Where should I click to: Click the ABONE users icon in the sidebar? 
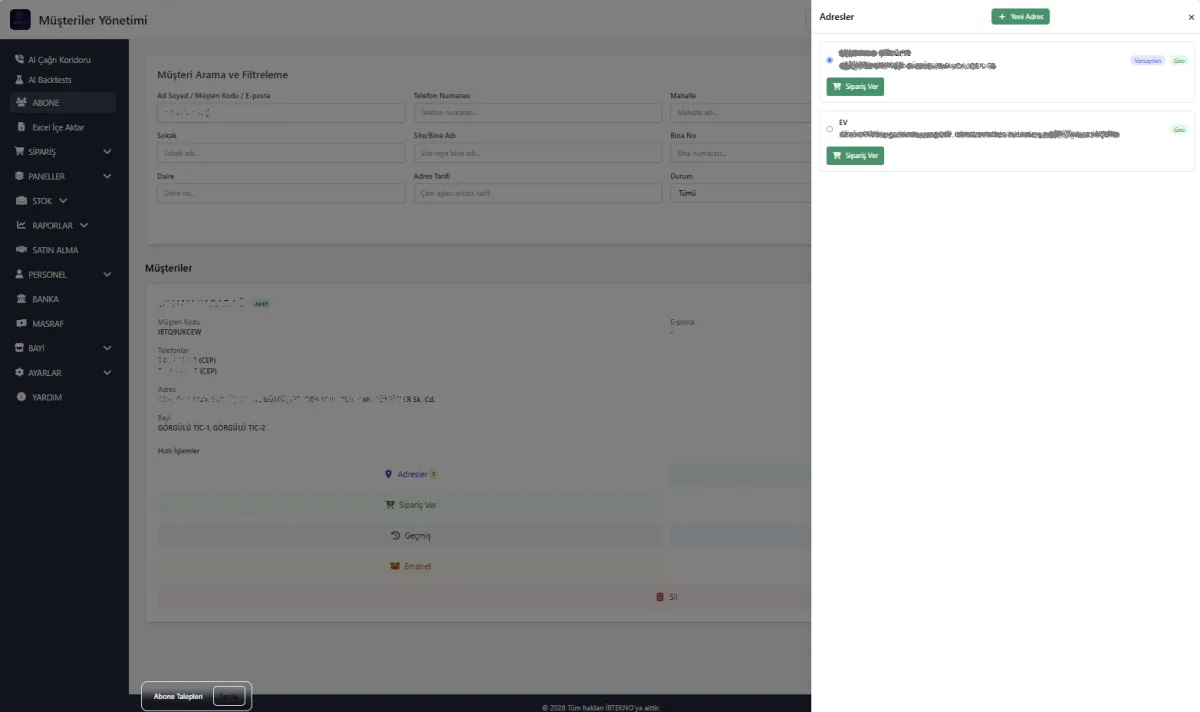[x=21, y=102]
